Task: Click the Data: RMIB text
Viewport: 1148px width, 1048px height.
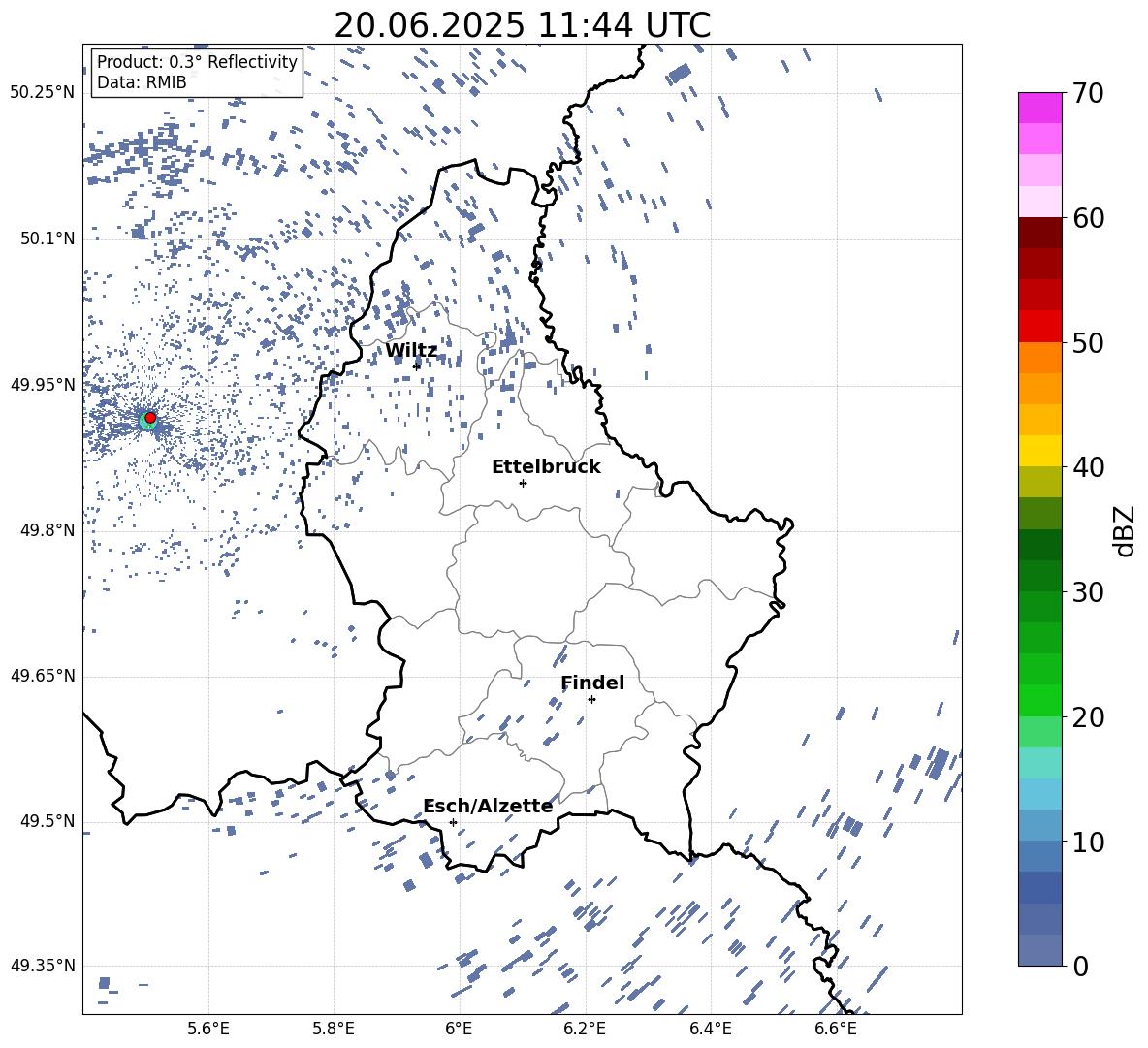Action: (142, 82)
